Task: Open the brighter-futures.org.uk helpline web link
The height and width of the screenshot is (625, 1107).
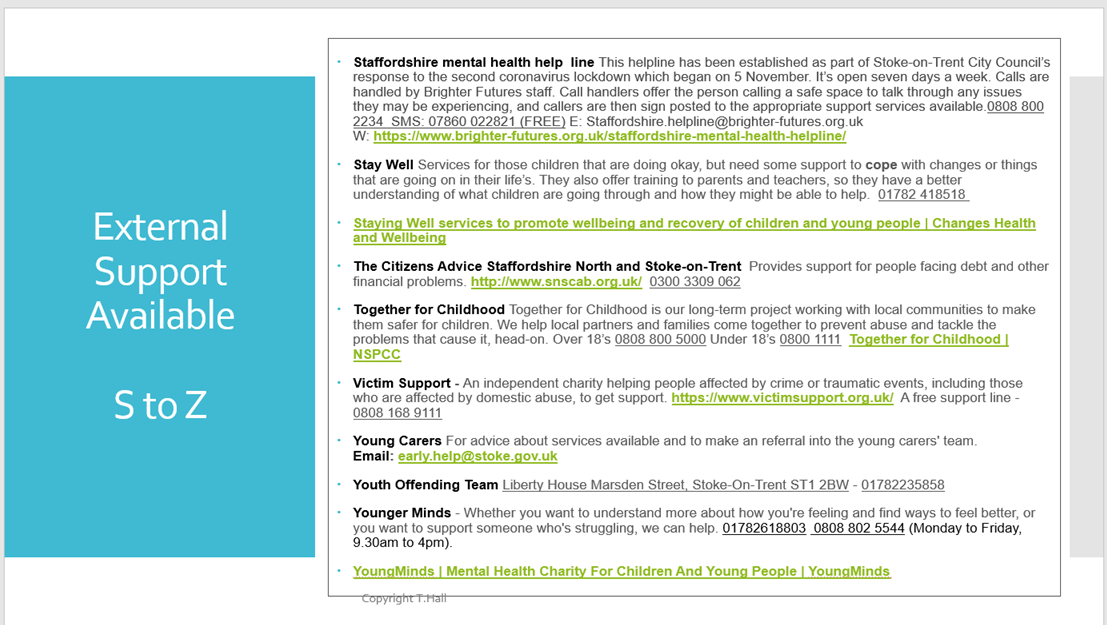Action: pos(609,136)
